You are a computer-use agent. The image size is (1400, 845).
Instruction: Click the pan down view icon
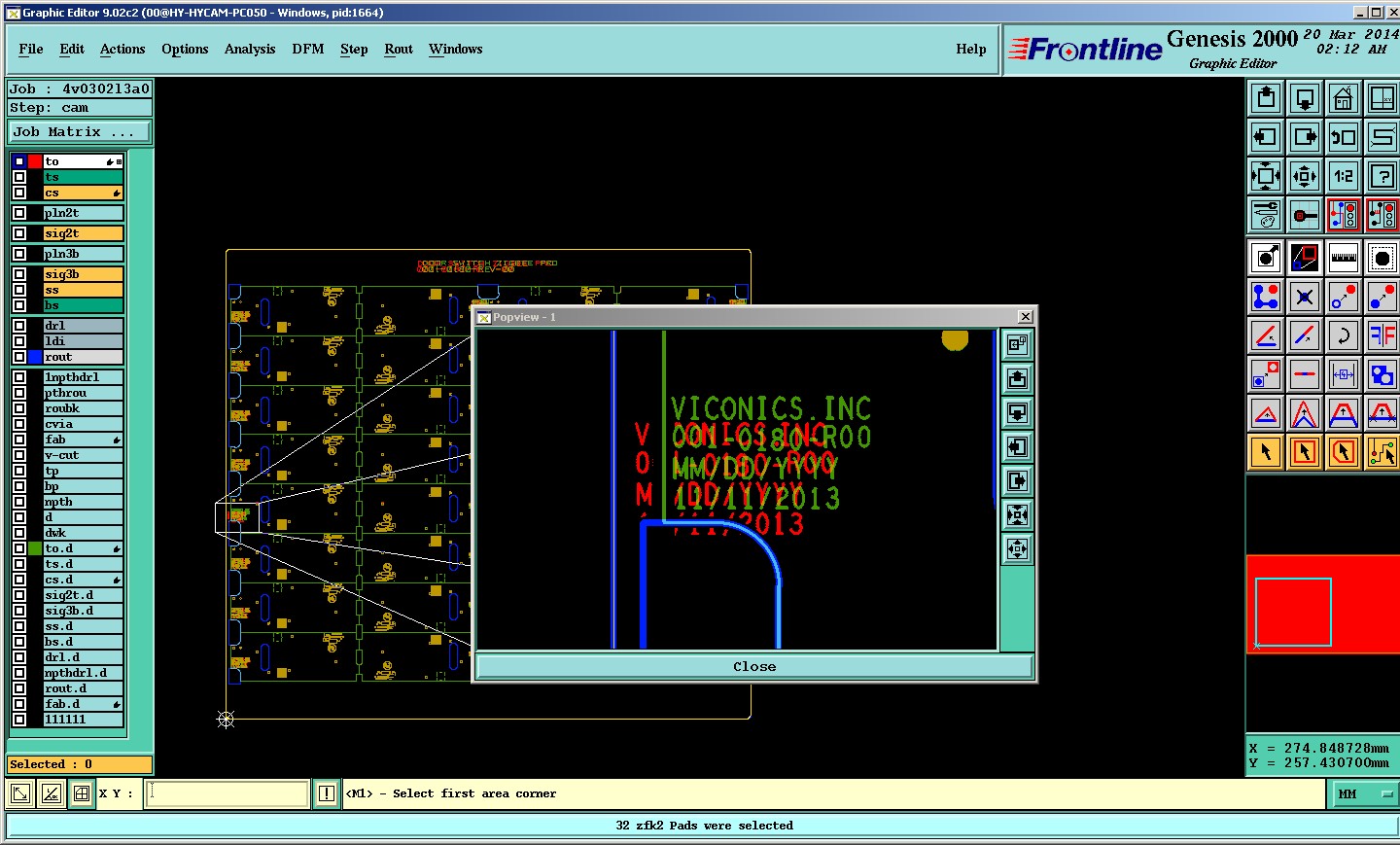click(1305, 98)
